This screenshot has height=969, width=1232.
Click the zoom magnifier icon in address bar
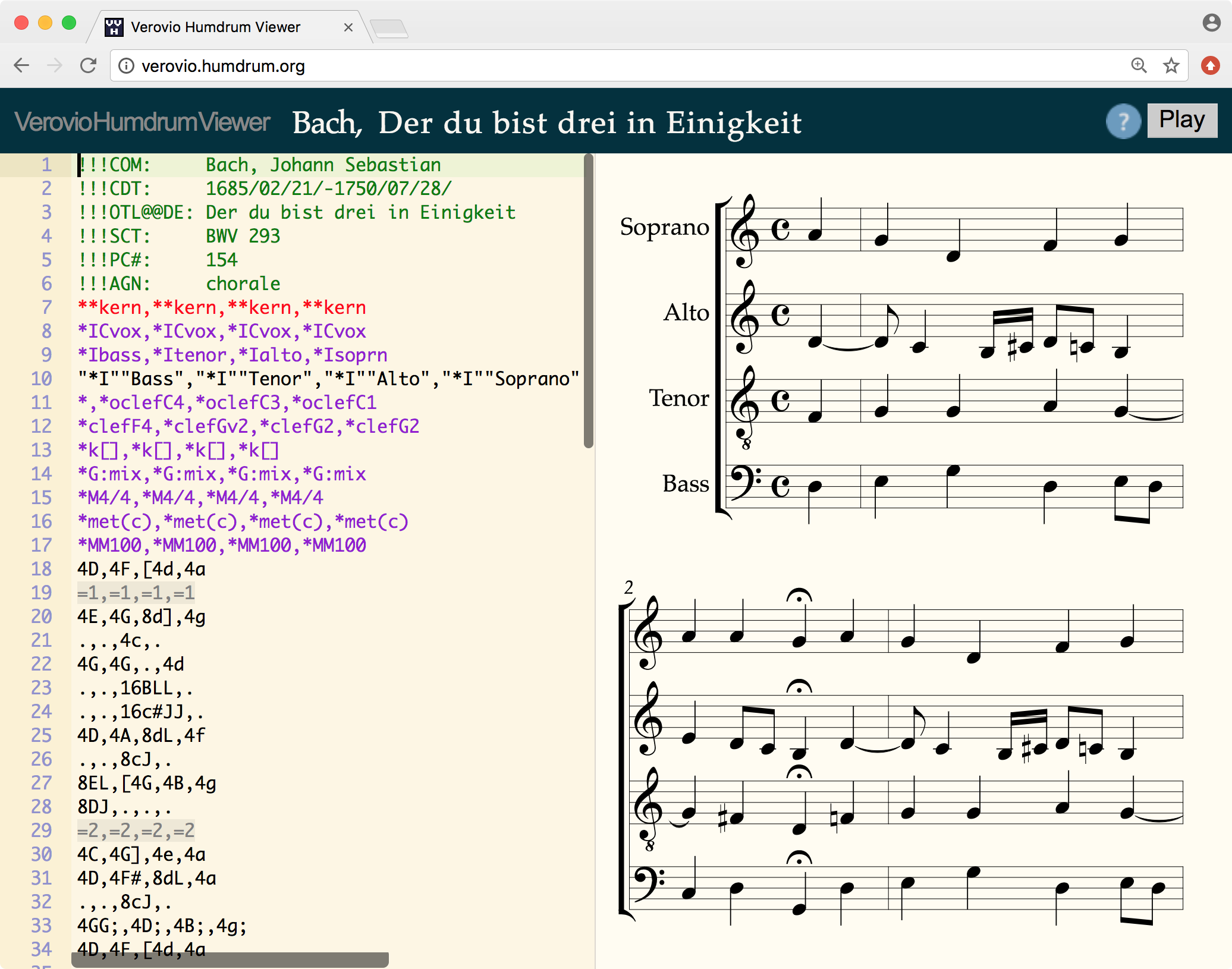coord(1139,65)
